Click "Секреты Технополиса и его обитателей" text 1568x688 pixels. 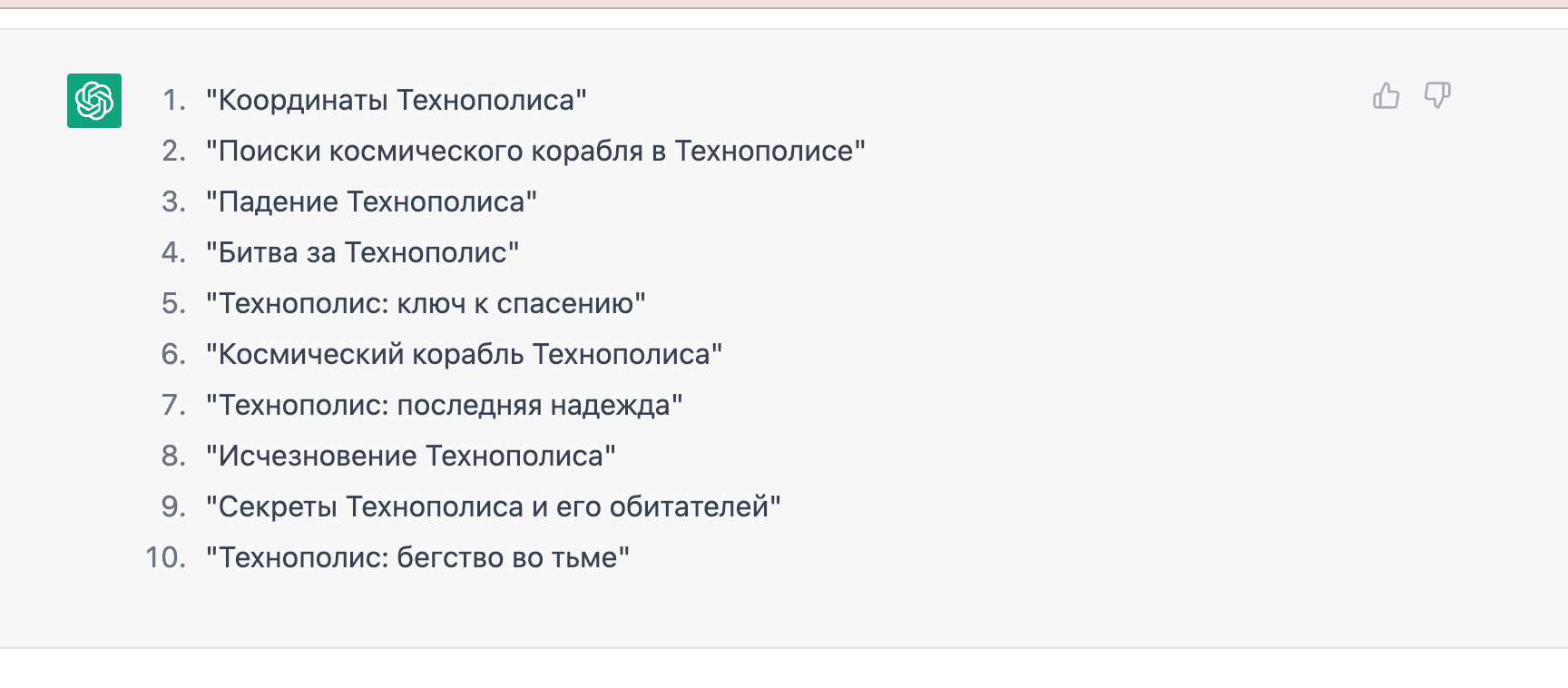(x=493, y=506)
